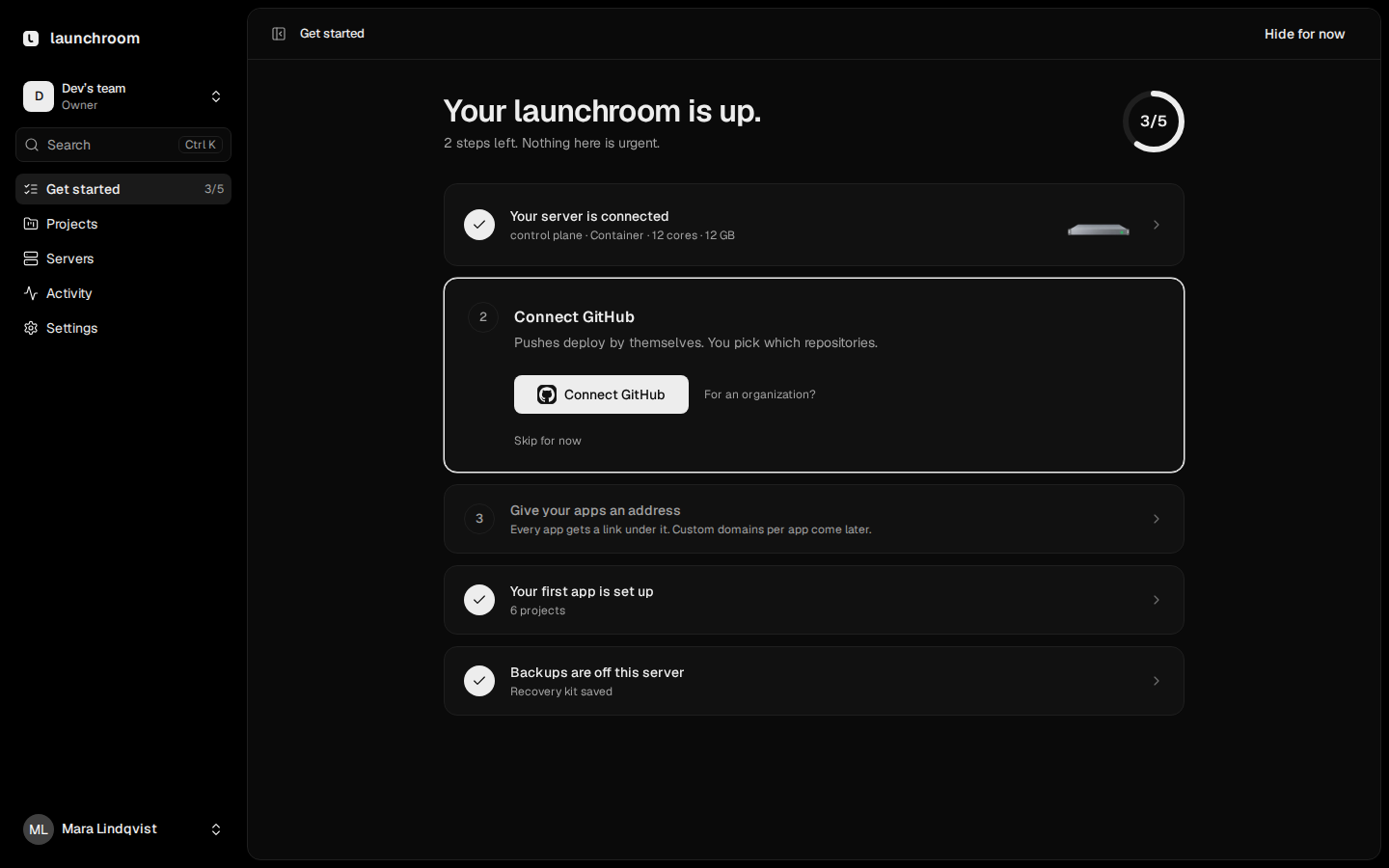
Task: Click the 3/5 badge in sidebar
Action: (214, 189)
